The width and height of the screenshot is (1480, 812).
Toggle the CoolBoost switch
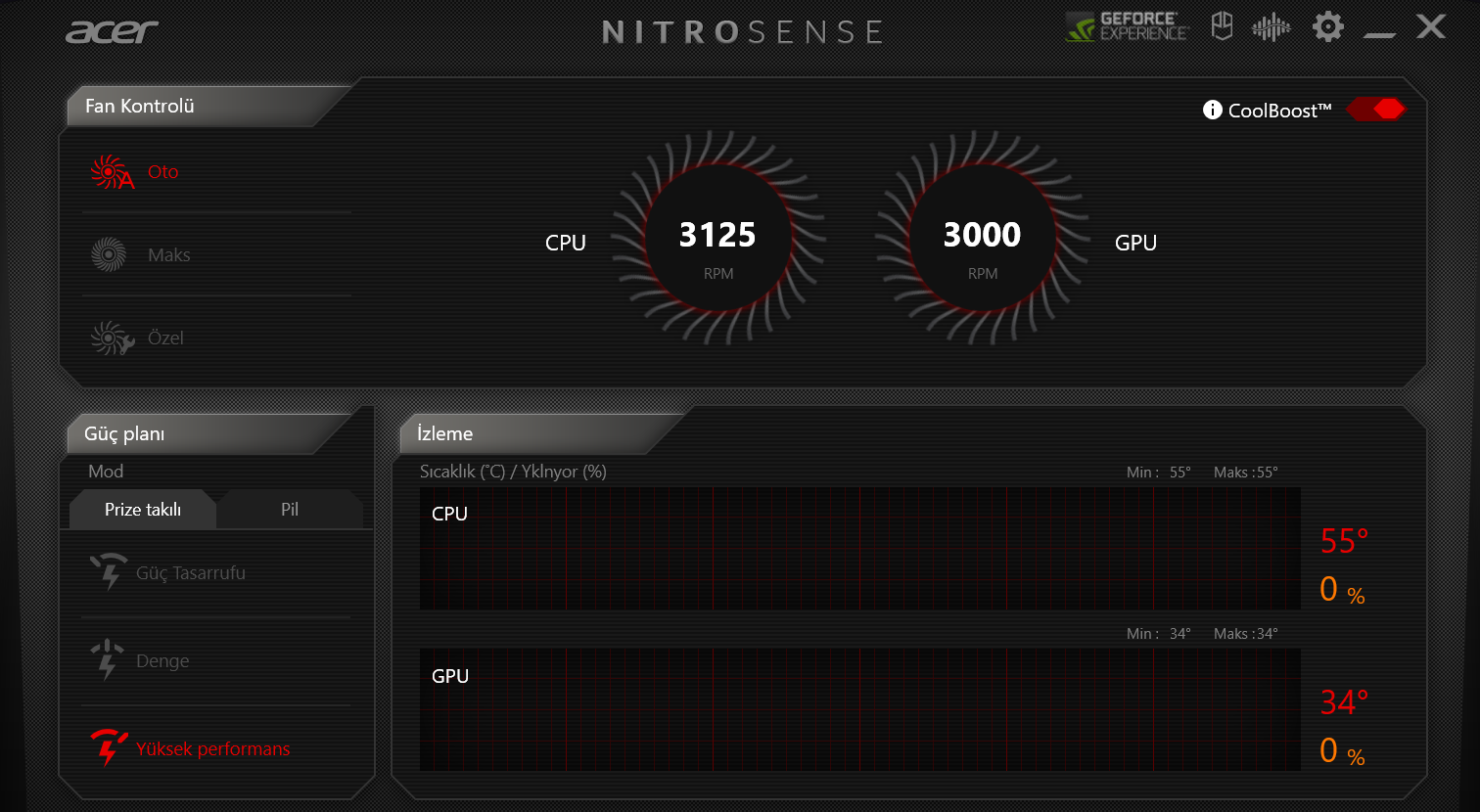click(x=1376, y=110)
